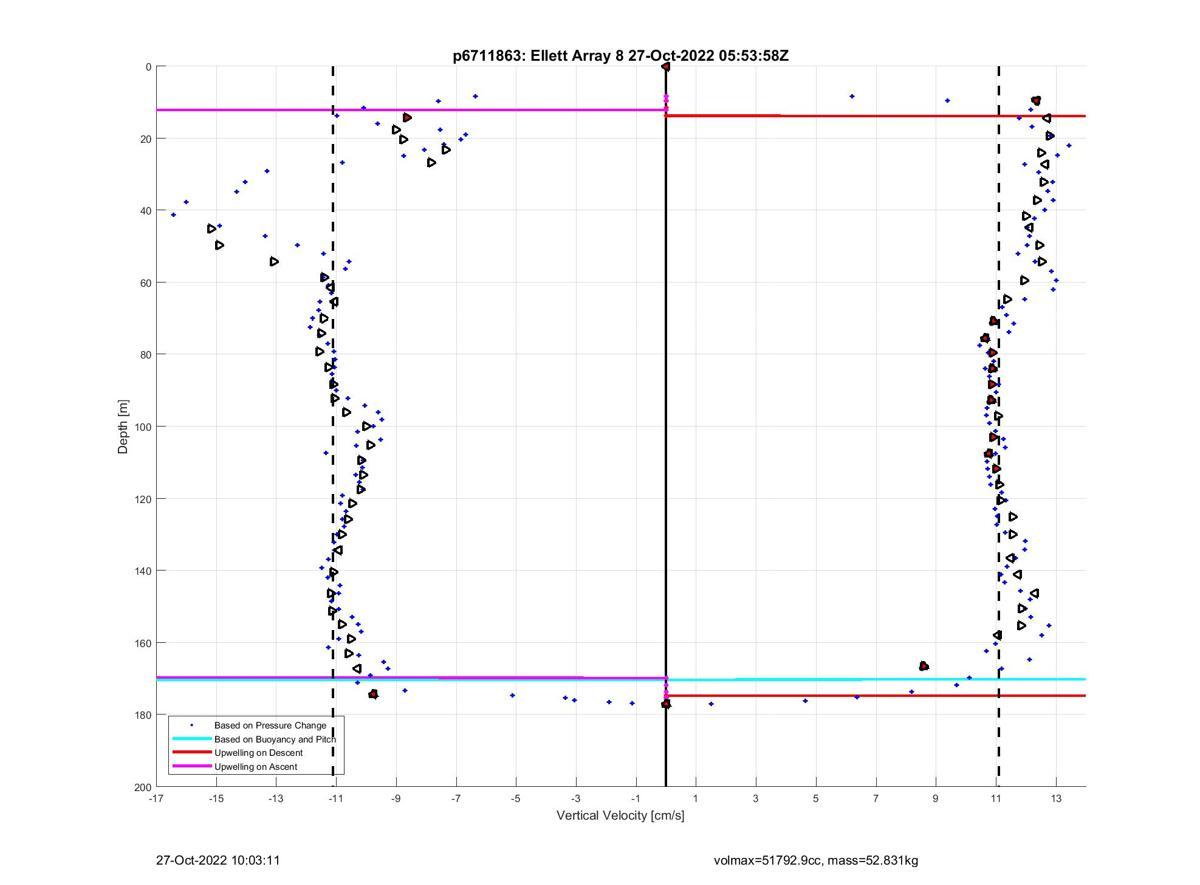The width and height of the screenshot is (1200, 885).
Task: Click y-axis tick label 20
Action: tap(145, 139)
